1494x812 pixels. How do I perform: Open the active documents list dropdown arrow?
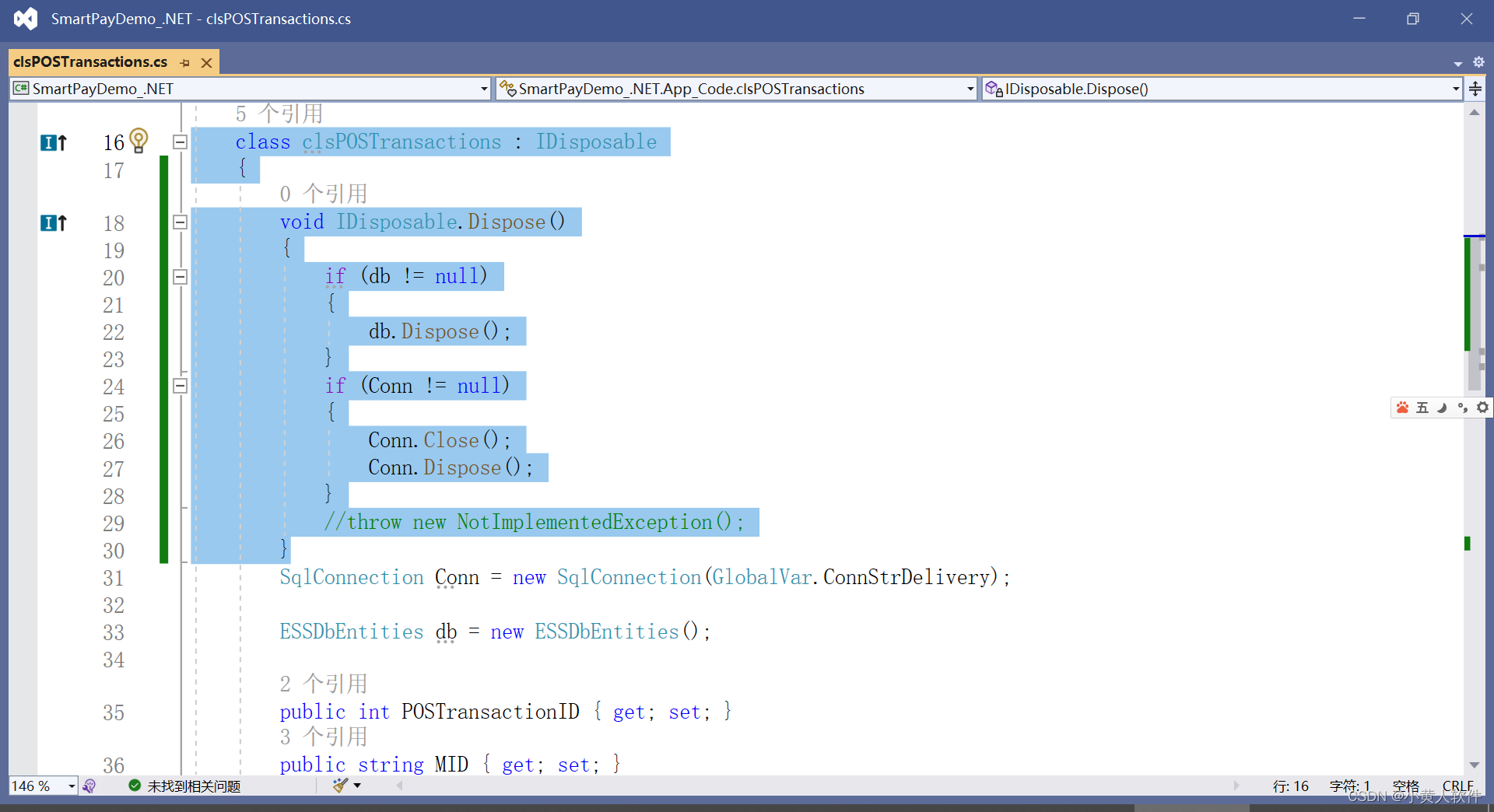coord(1457,63)
